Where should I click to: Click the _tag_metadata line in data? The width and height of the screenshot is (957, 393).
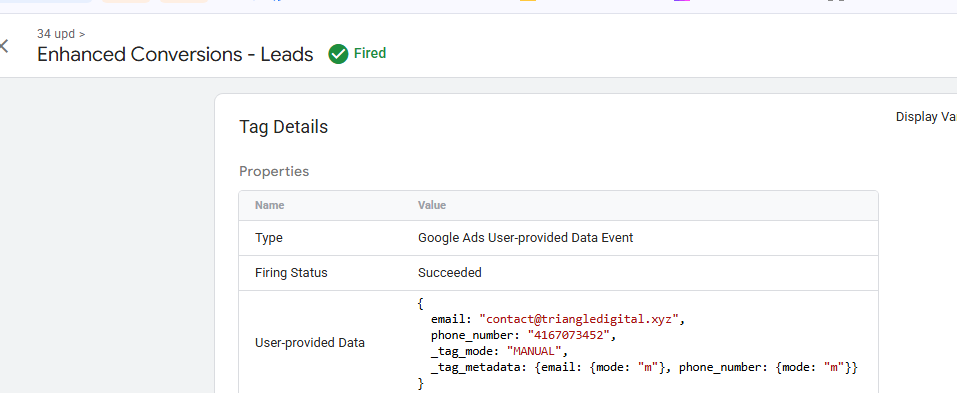pyautogui.click(x=645, y=367)
